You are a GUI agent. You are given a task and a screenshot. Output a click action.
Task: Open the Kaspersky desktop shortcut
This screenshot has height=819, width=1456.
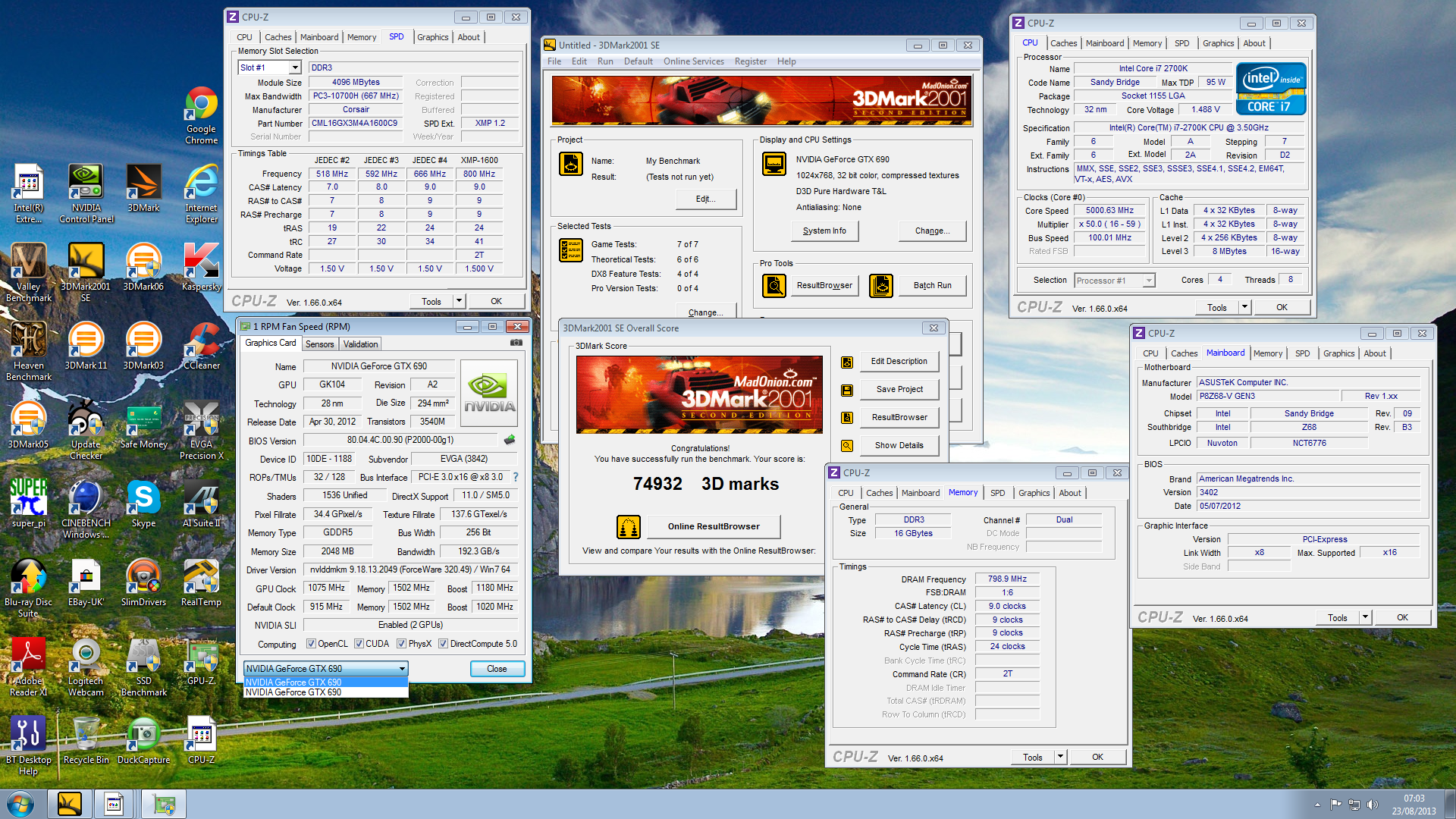[x=201, y=268]
